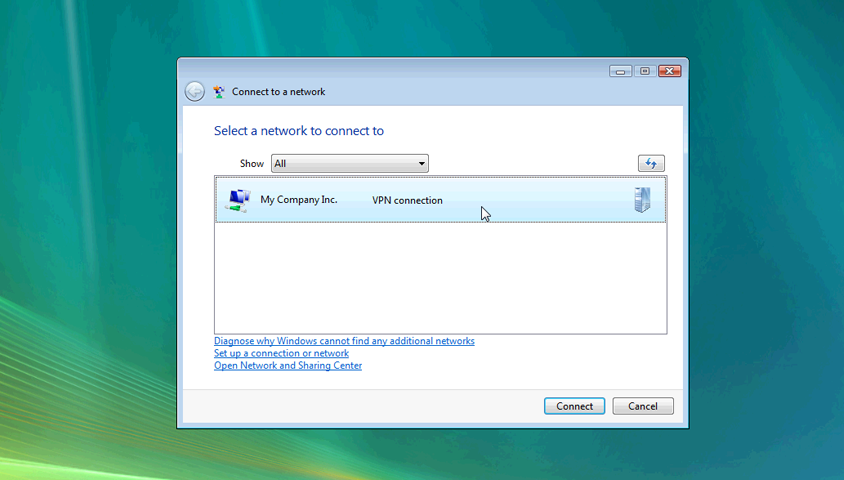Click empty area in the network list
This screenshot has width=844, height=480.
tap(440, 280)
